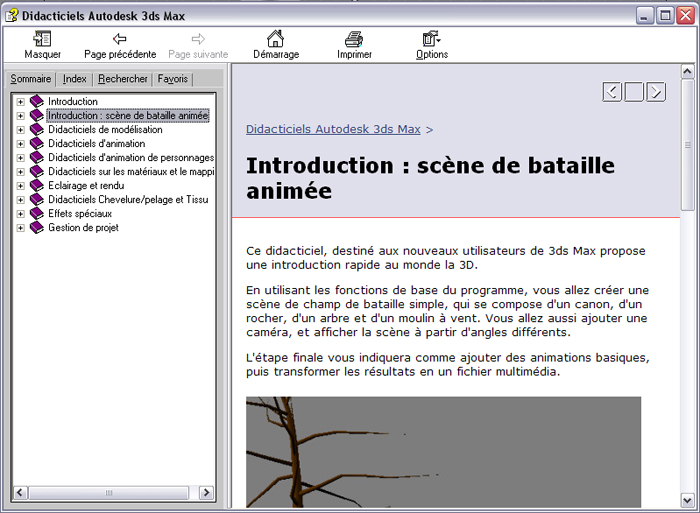
Task: Click book icon of Didacticiels de modélisation
Action: [x=37, y=129]
